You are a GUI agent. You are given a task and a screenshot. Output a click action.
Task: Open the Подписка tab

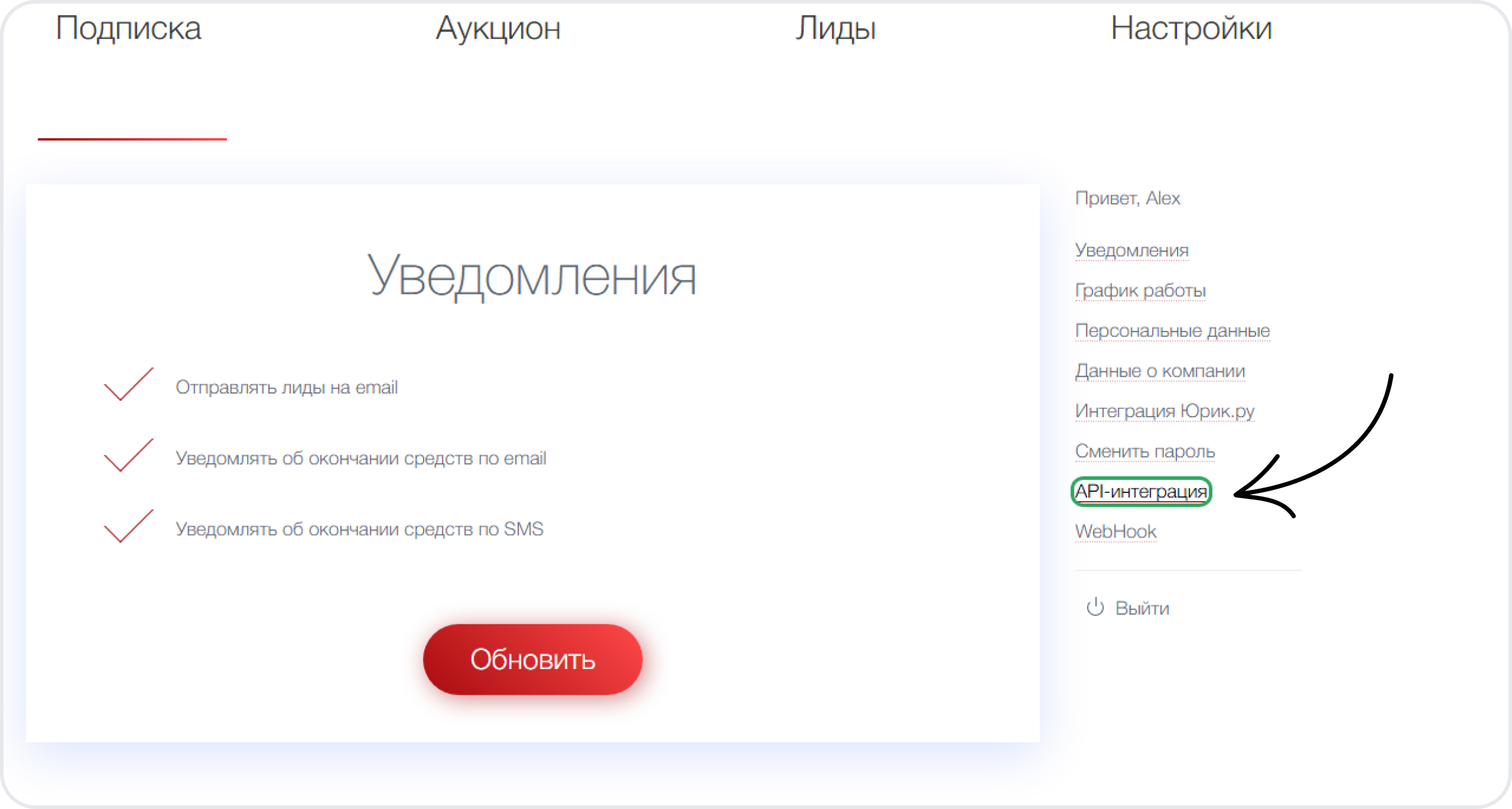point(129,29)
